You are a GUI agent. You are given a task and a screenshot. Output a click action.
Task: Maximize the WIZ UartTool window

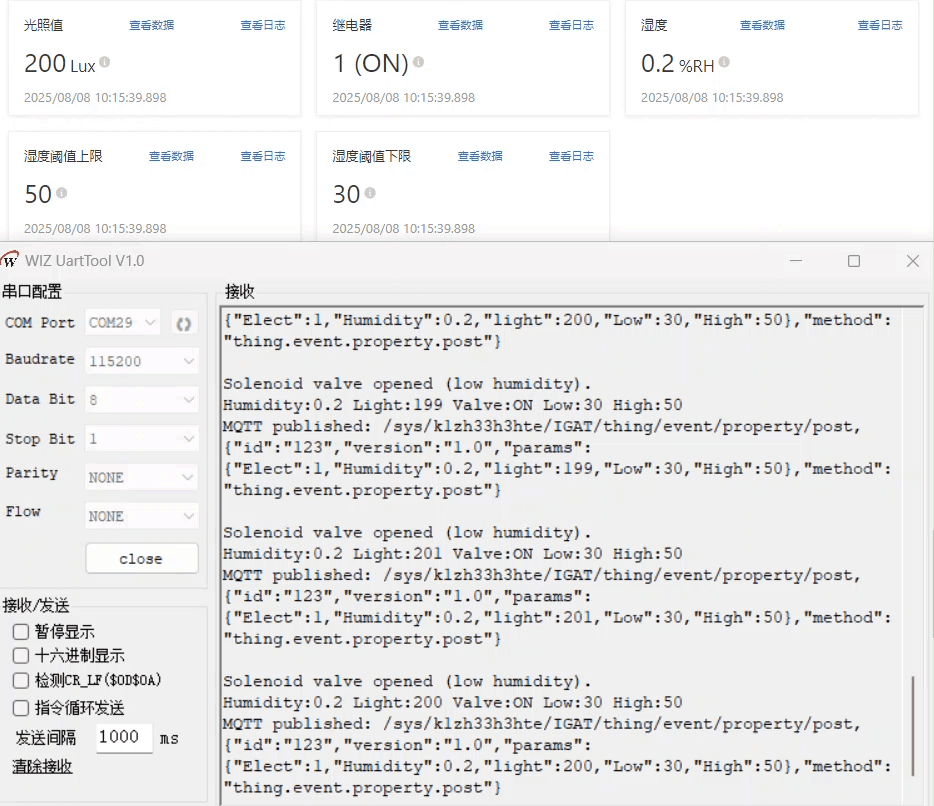[x=854, y=261]
